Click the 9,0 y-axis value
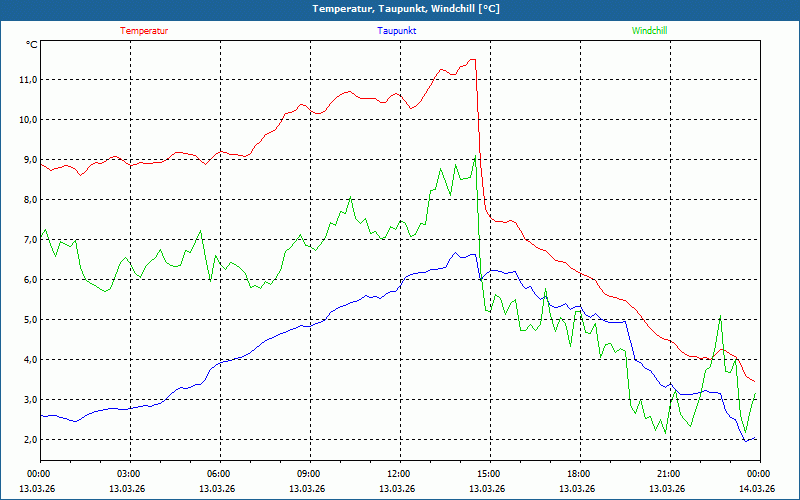 coord(31,160)
